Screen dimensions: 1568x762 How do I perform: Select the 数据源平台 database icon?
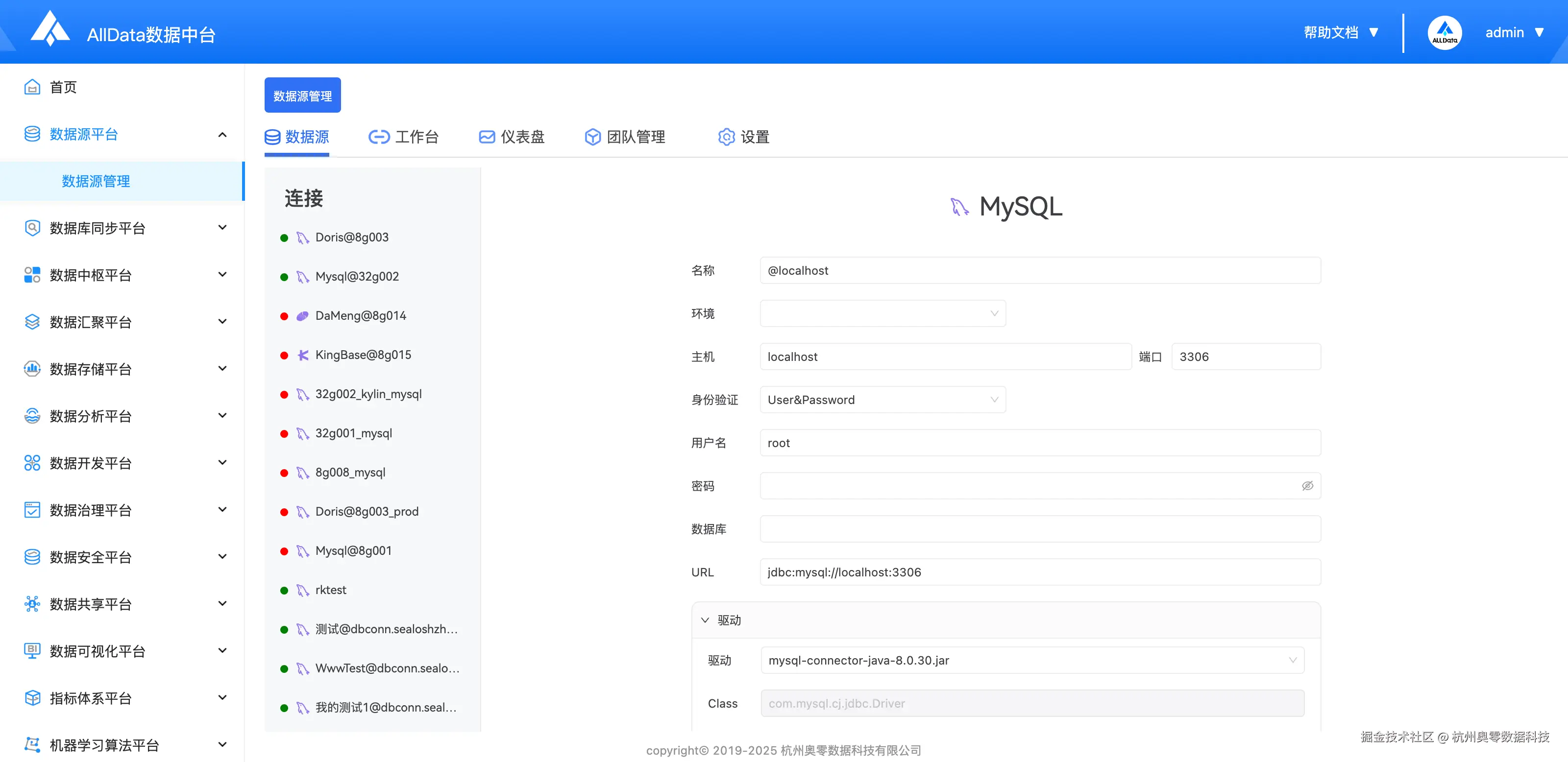32,134
